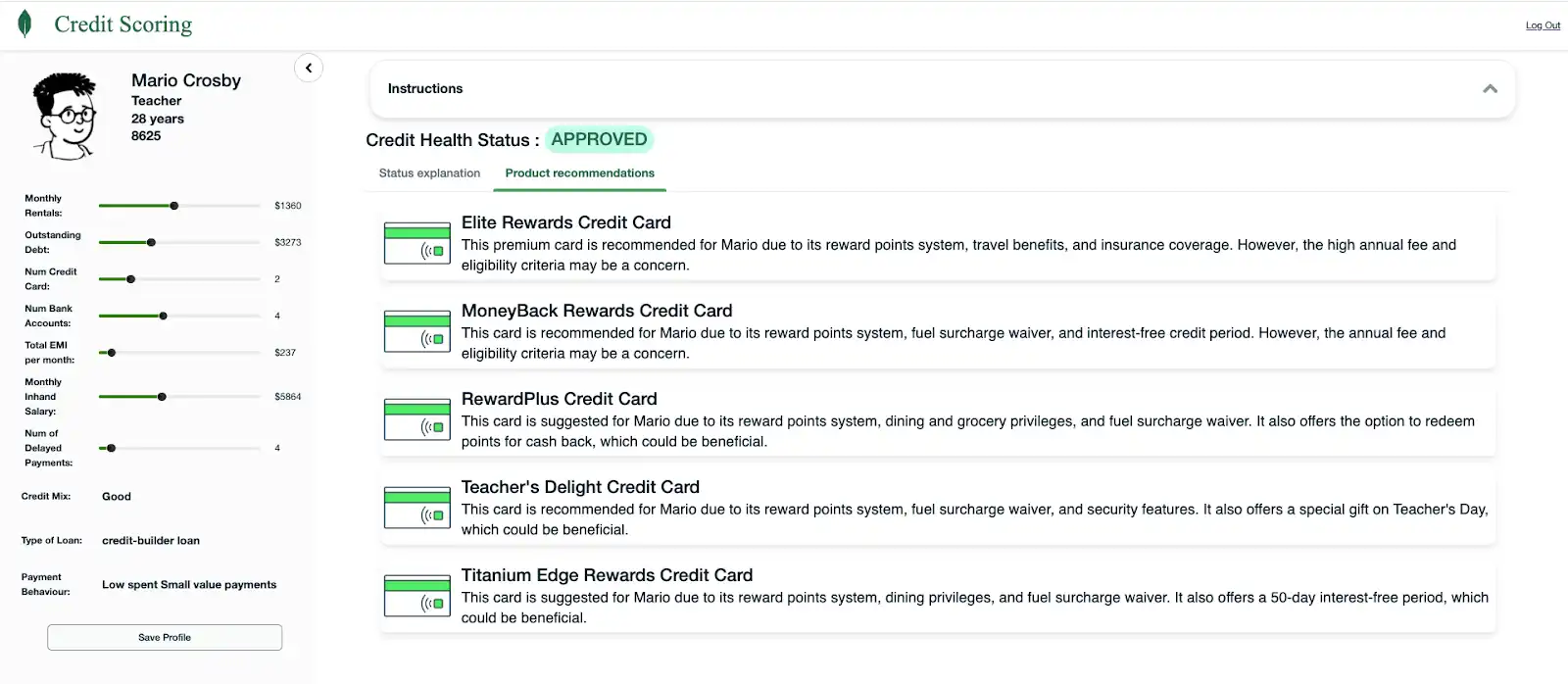Select the Product recommendations tab
Viewport: 1568px width, 684px height.
pyautogui.click(x=580, y=173)
